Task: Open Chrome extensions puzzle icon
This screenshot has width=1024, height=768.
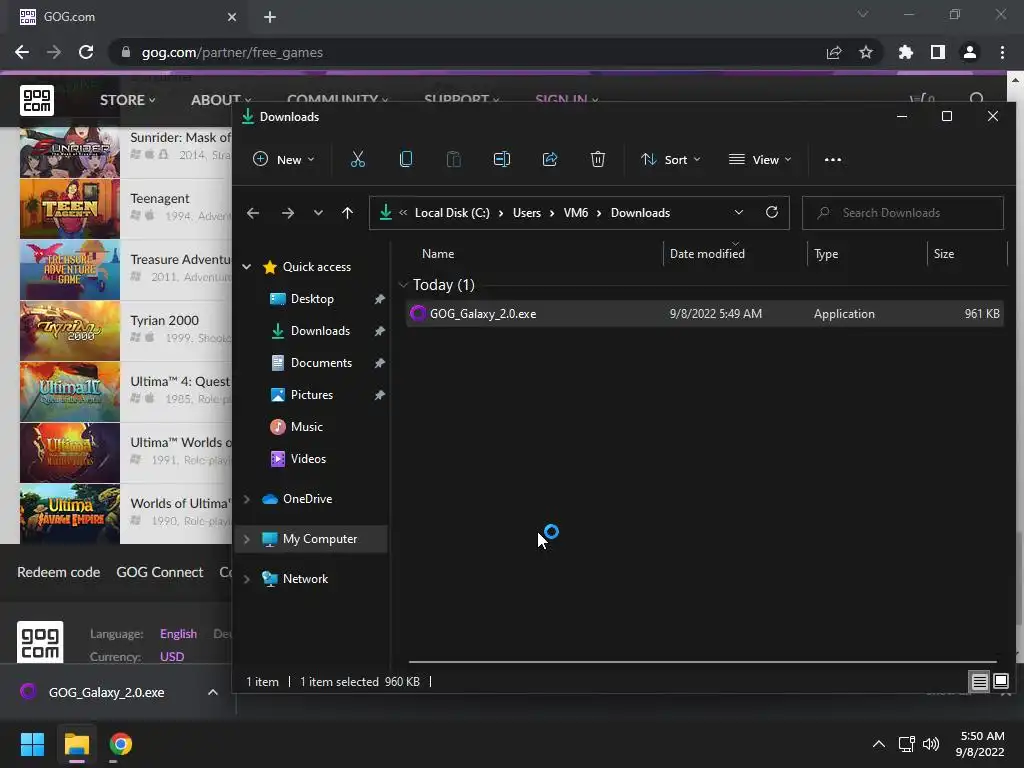Action: click(906, 52)
